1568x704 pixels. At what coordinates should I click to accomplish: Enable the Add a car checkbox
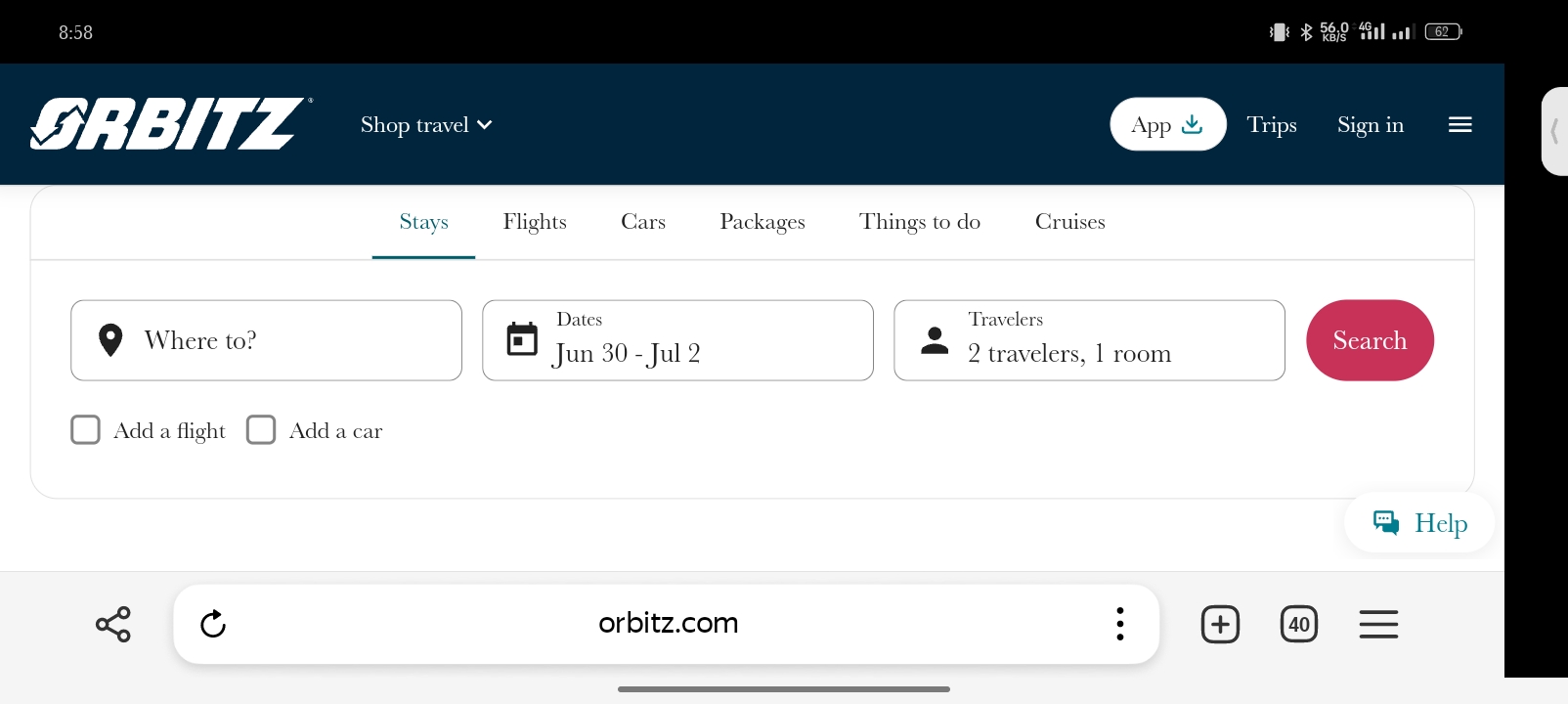(x=261, y=430)
